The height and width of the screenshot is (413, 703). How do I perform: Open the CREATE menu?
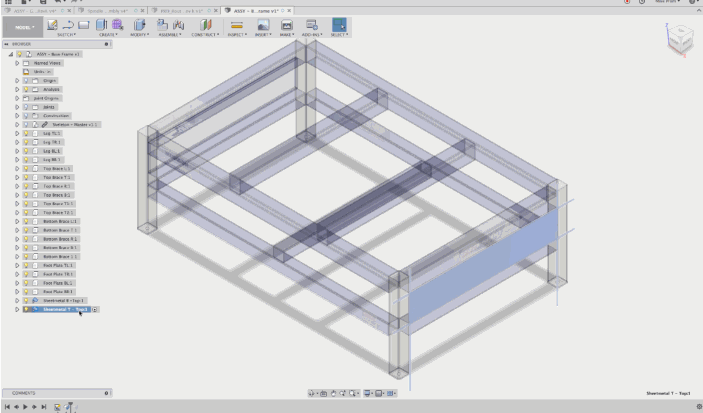click(x=108, y=35)
